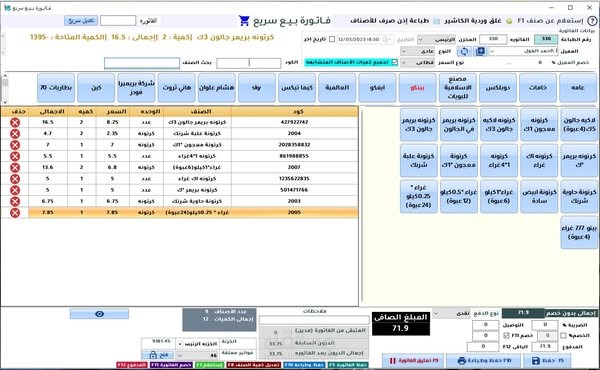Image resolution: width=600 pixels, height=370 pixels.
Task: Suspend invoice with F9 تعليق الفاتورة
Action: [413, 360]
